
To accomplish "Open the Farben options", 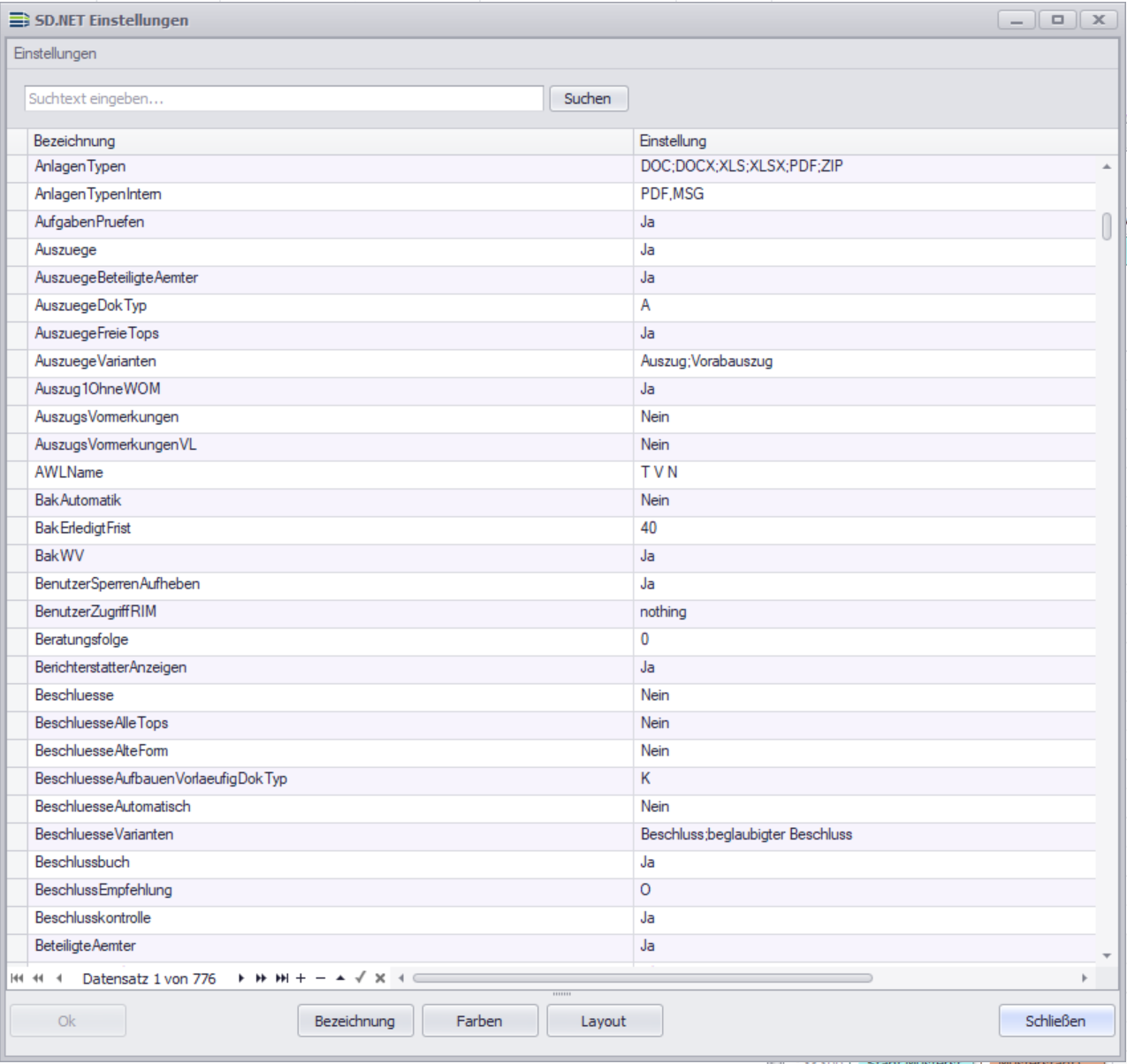I will tap(479, 1021).
